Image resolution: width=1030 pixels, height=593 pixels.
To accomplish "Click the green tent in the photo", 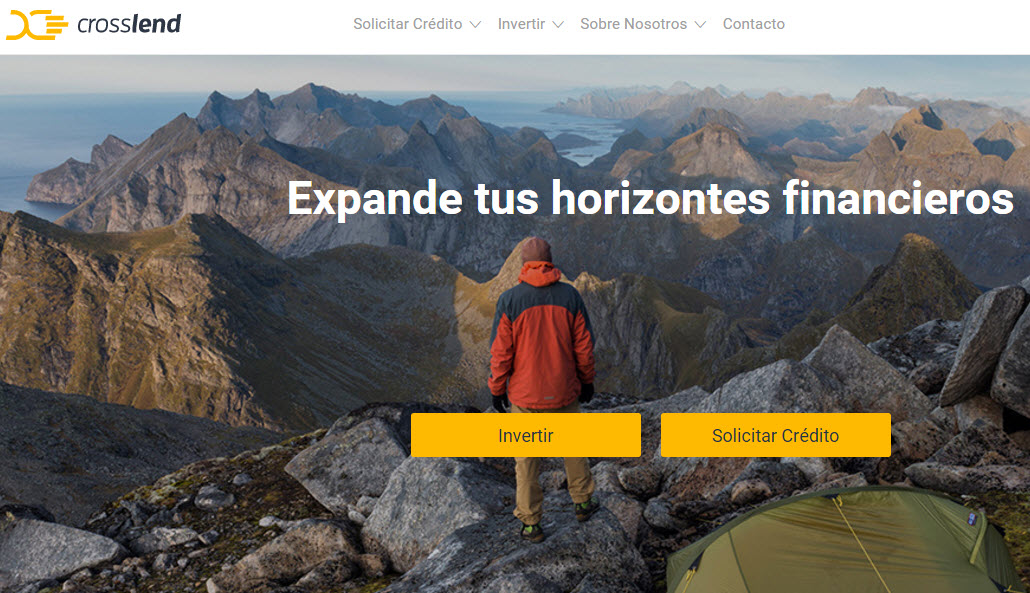I will click(844, 542).
